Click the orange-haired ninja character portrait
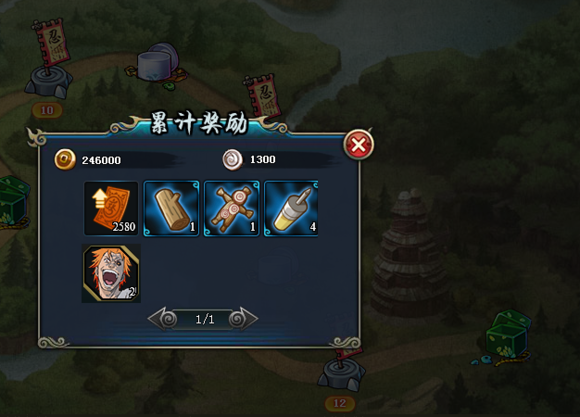 point(111,273)
